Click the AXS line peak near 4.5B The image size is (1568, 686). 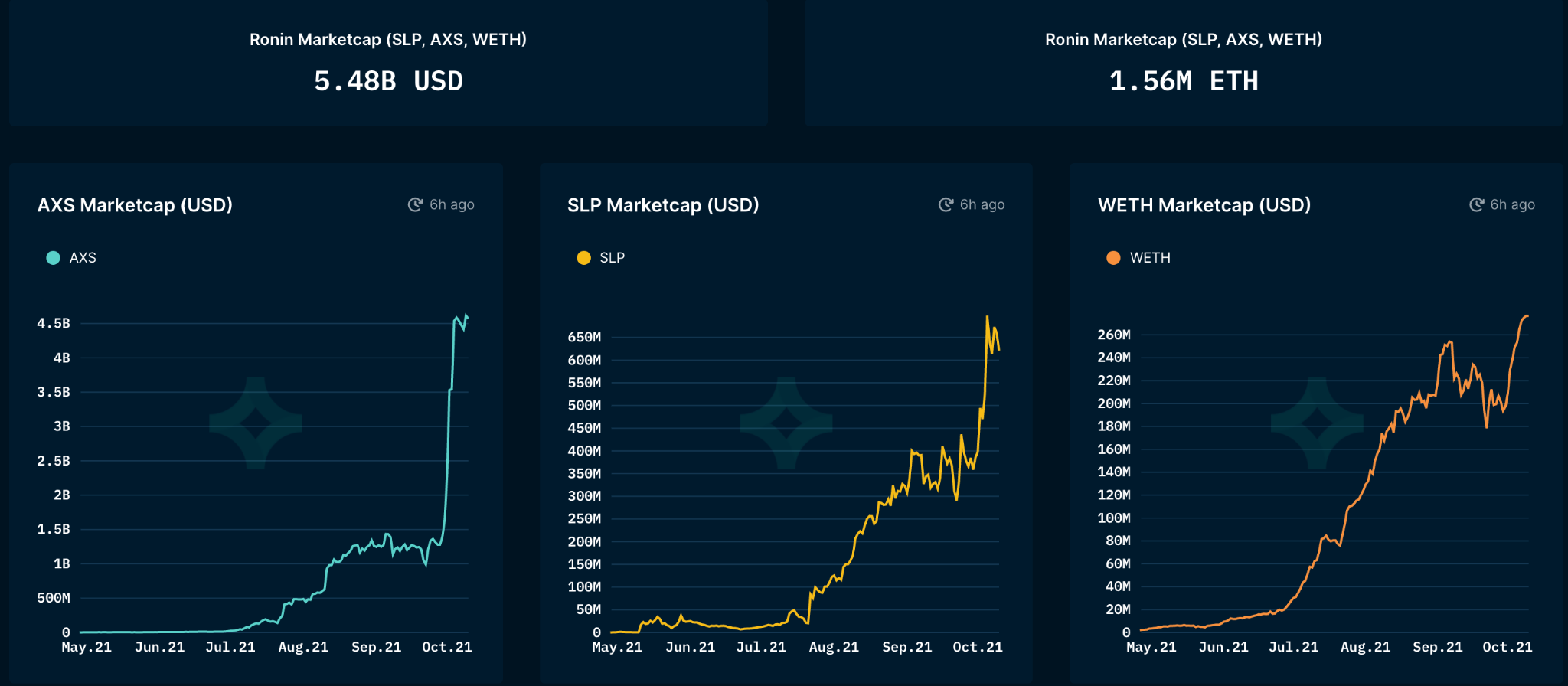466,315
